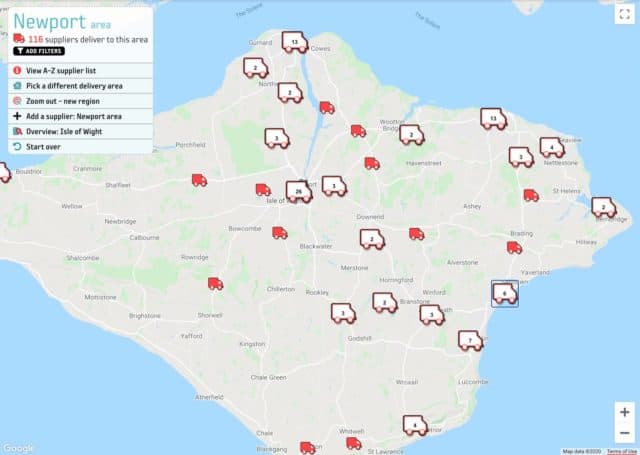640x455 pixels.
Task: Click the red truck below Whitwell
Action: coord(353,444)
